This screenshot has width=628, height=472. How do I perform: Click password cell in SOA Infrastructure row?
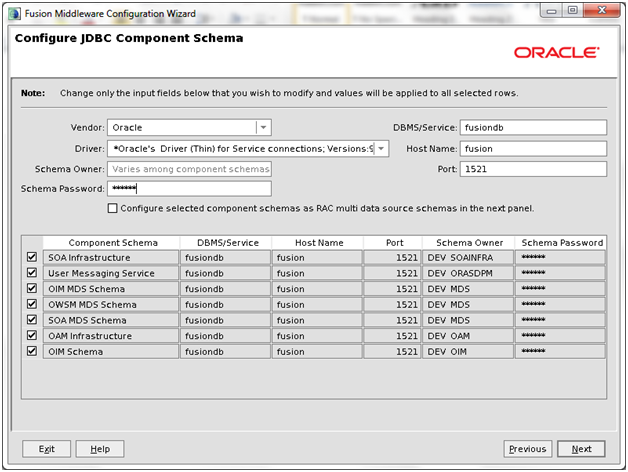(560, 257)
